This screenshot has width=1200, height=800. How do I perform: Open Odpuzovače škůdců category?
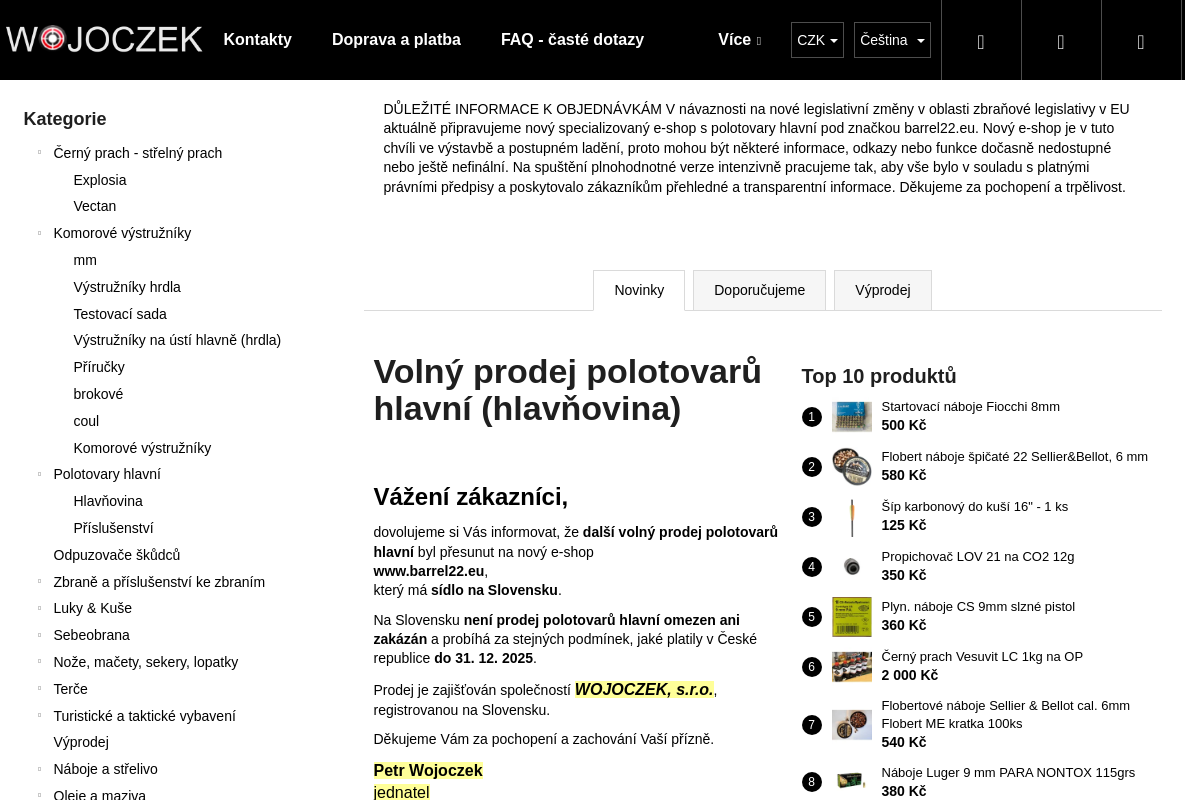pyautogui.click(x=117, y=555)
